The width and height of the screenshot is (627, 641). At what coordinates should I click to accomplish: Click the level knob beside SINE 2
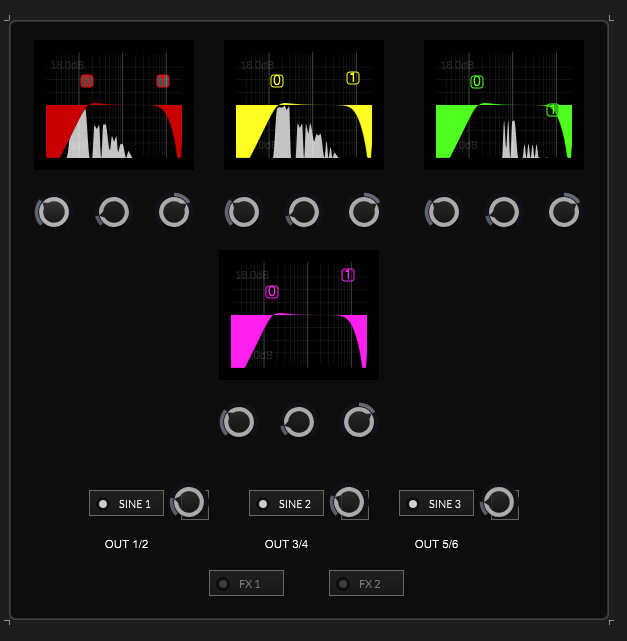tap(349, 502)
